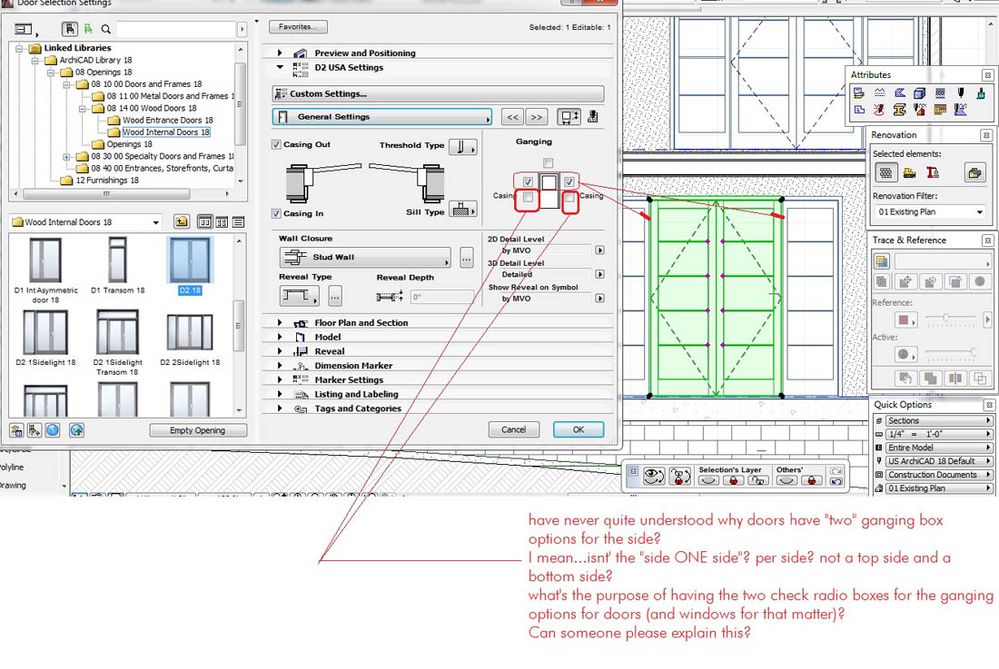Open the Wood Internal Doors 18 folder dropdown
Screen dimensions: 999x669
85,222
